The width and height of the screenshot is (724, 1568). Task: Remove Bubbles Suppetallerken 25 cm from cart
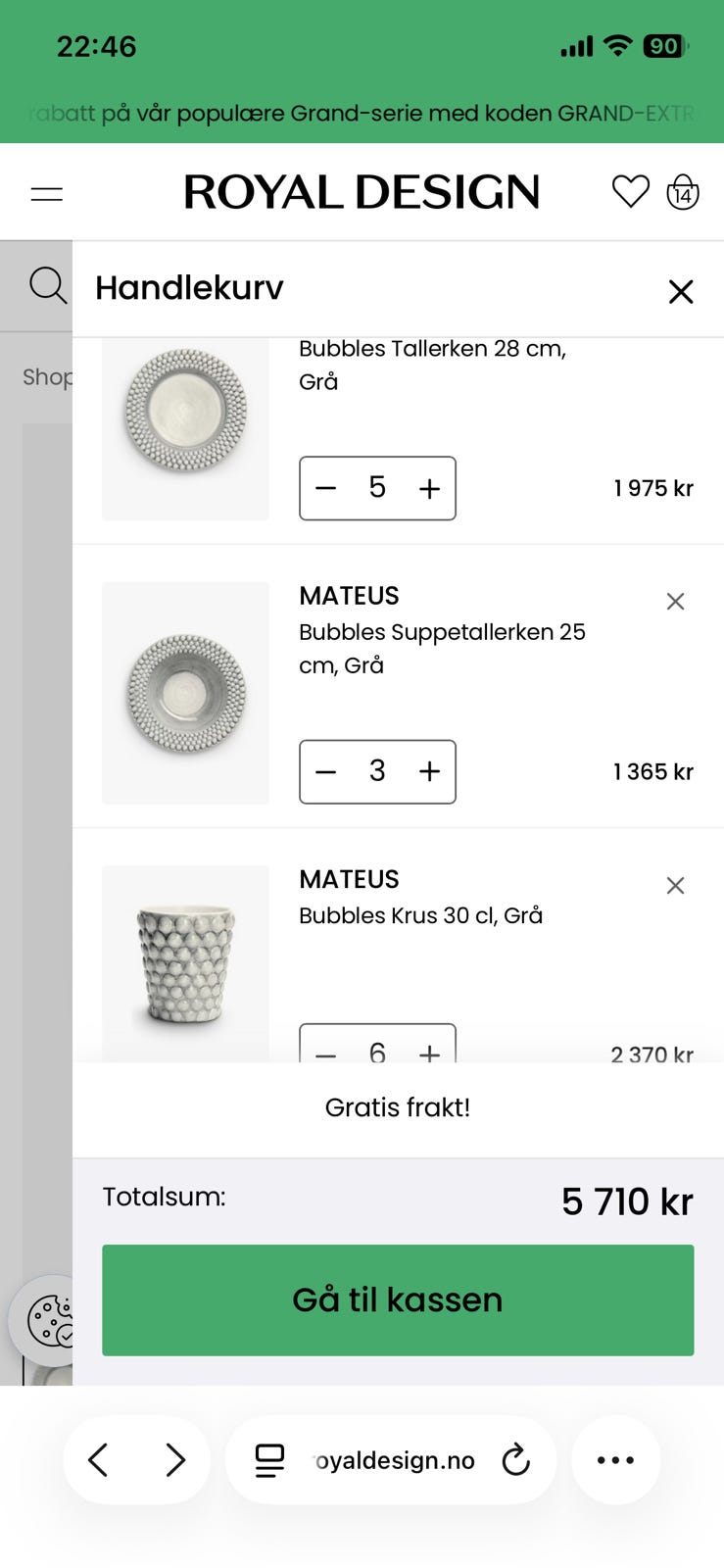pos(675,602)
